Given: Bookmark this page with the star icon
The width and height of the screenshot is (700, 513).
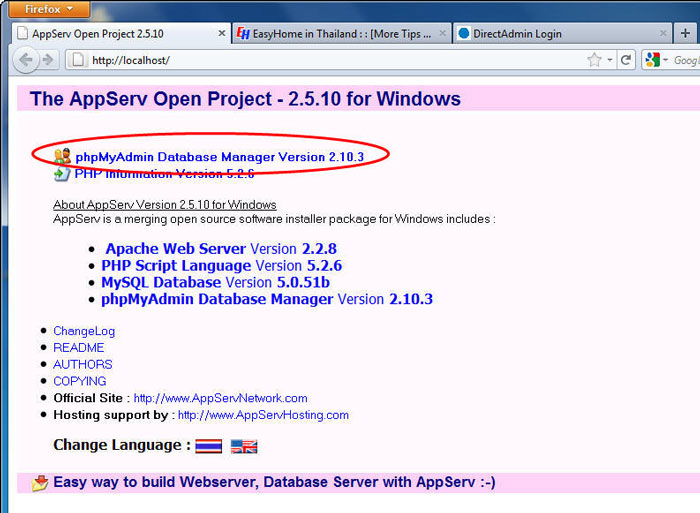Looking at the screenshot, I should coord(594,60).
